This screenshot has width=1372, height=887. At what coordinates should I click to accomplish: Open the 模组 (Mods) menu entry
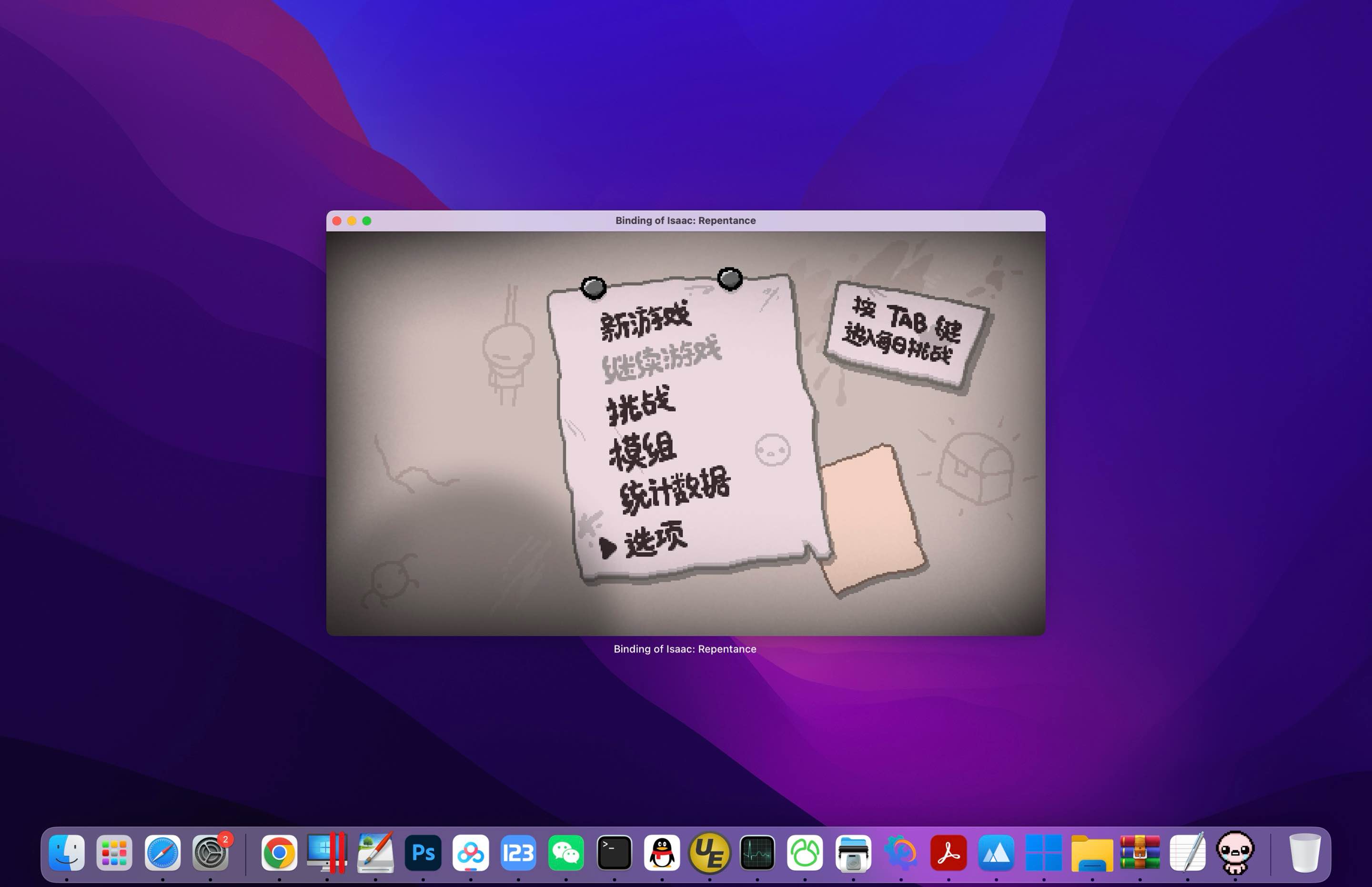coord(642,451)
